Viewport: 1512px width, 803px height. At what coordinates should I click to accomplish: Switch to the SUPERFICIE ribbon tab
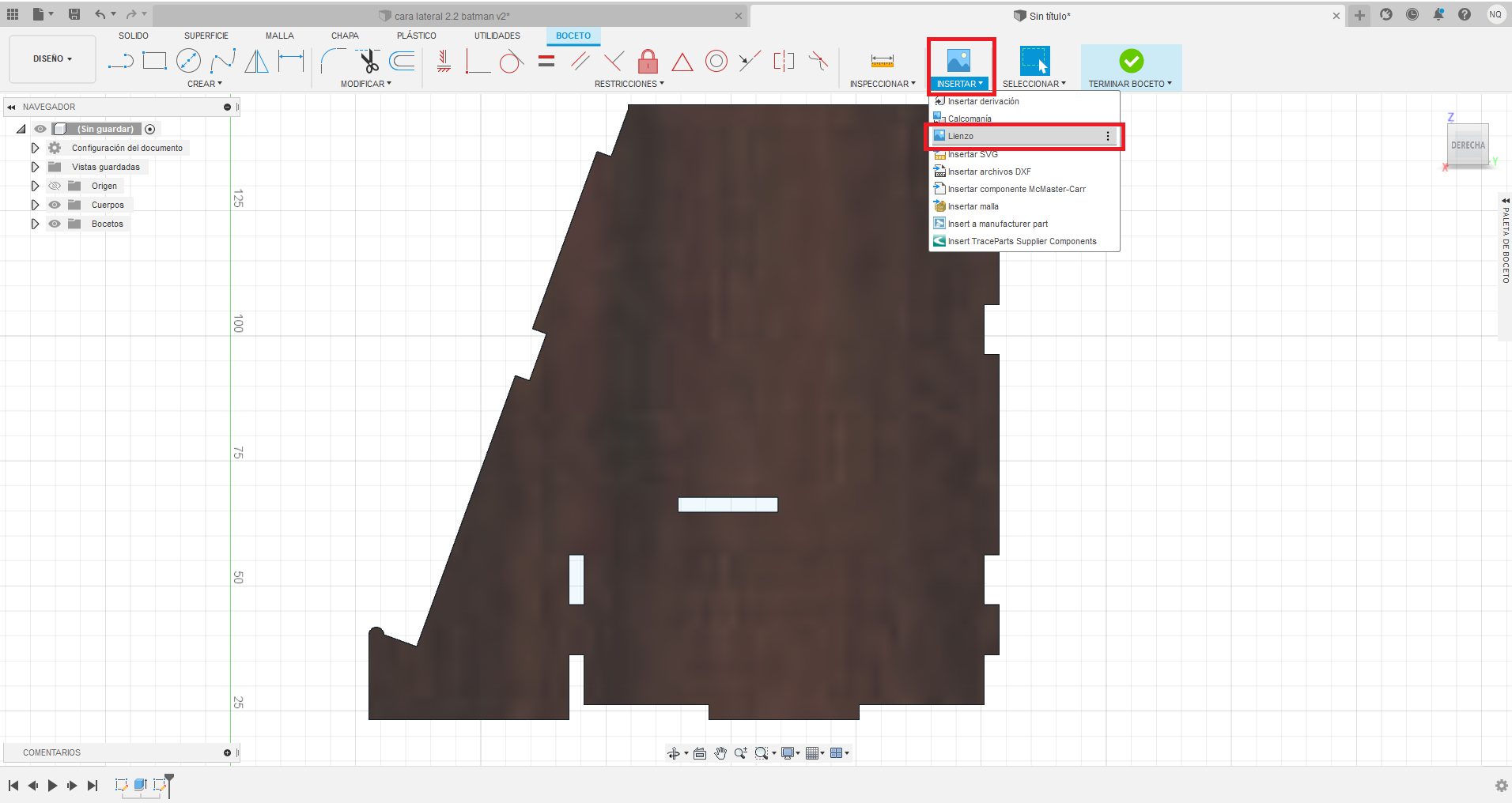click(206, 36)
